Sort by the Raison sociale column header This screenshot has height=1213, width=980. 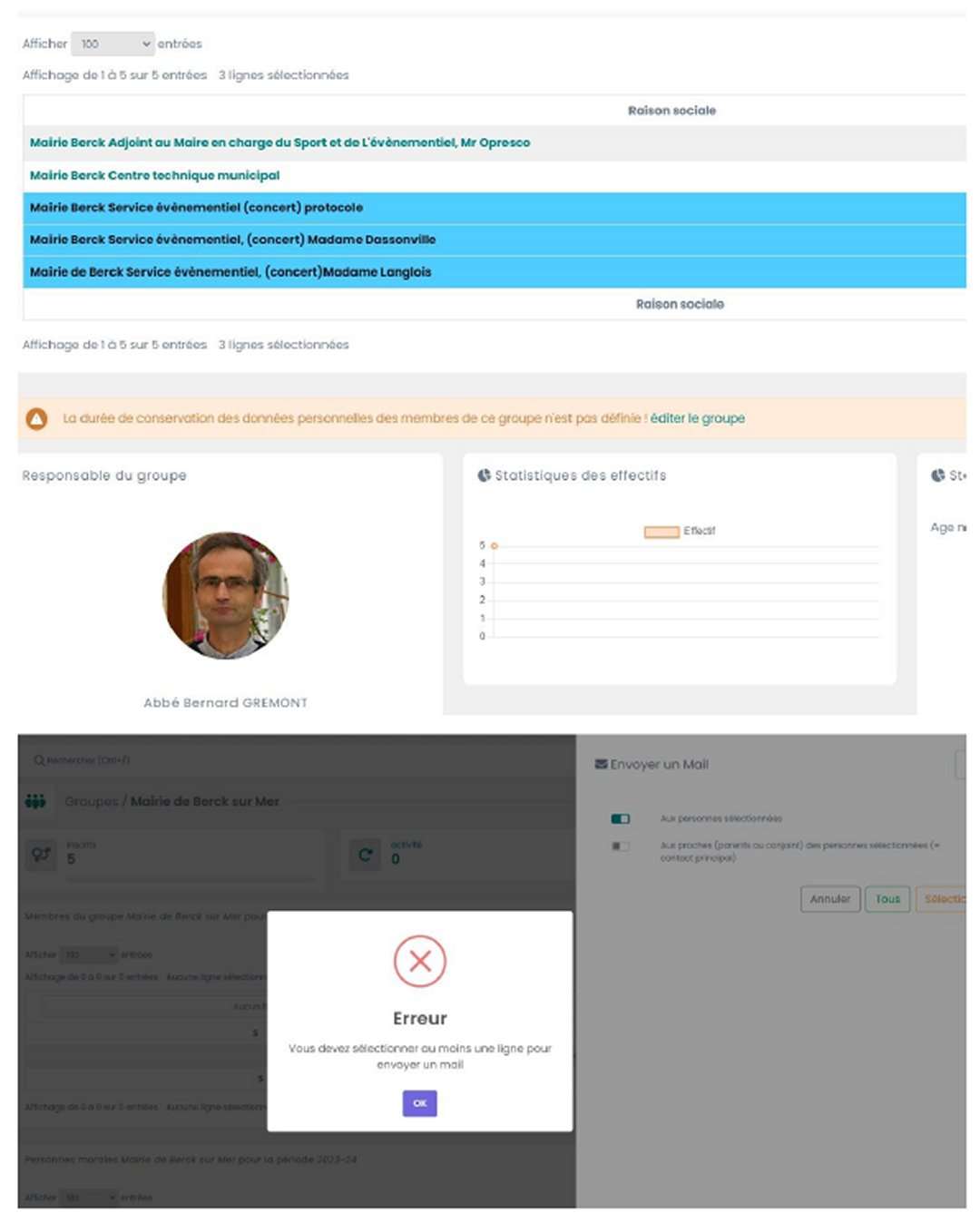point(671,111)
